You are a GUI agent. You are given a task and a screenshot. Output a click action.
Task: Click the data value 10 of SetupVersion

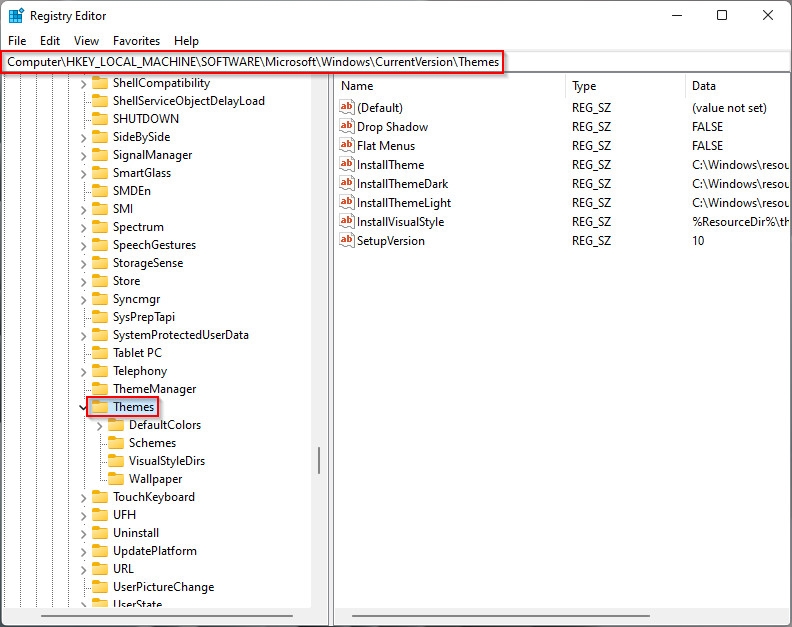click(x=698, y=240)
